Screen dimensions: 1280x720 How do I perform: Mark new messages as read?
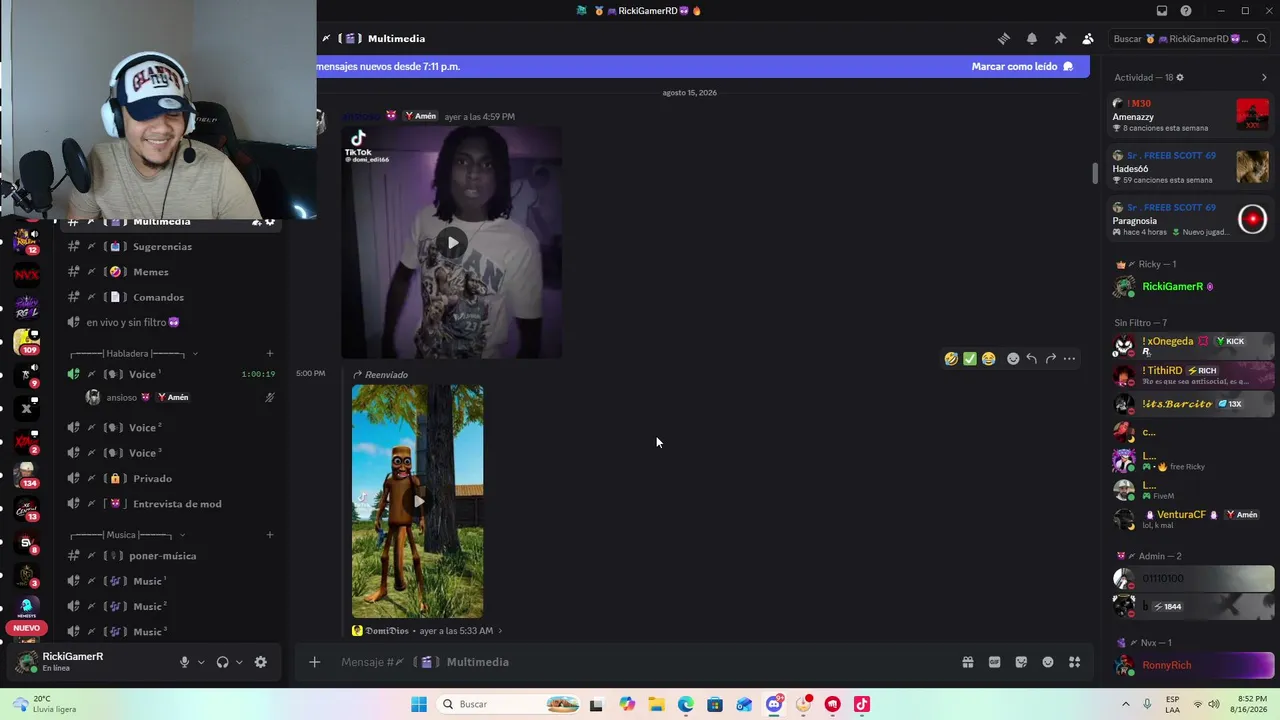(x=1022, y=67)
